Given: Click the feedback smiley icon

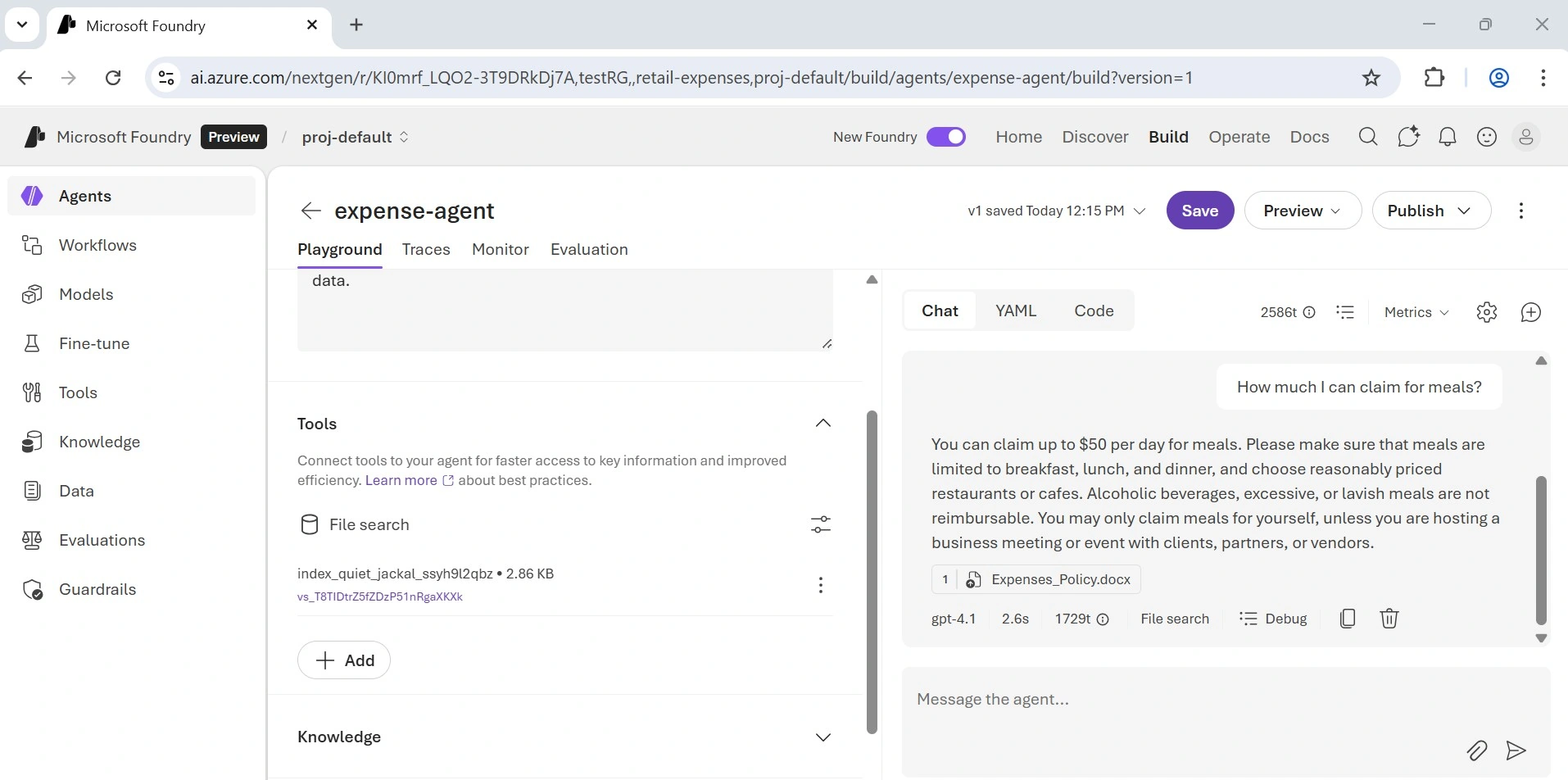Looking at the screenshot, I should pyautogui.click(x=1487, y=137).
